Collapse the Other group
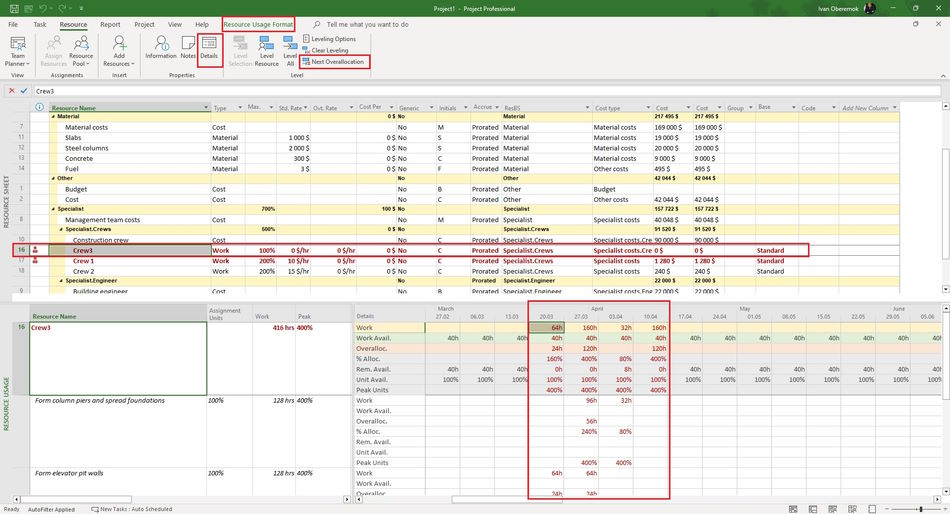The width and height of the screenshot is (950, 514). [53, 178]
